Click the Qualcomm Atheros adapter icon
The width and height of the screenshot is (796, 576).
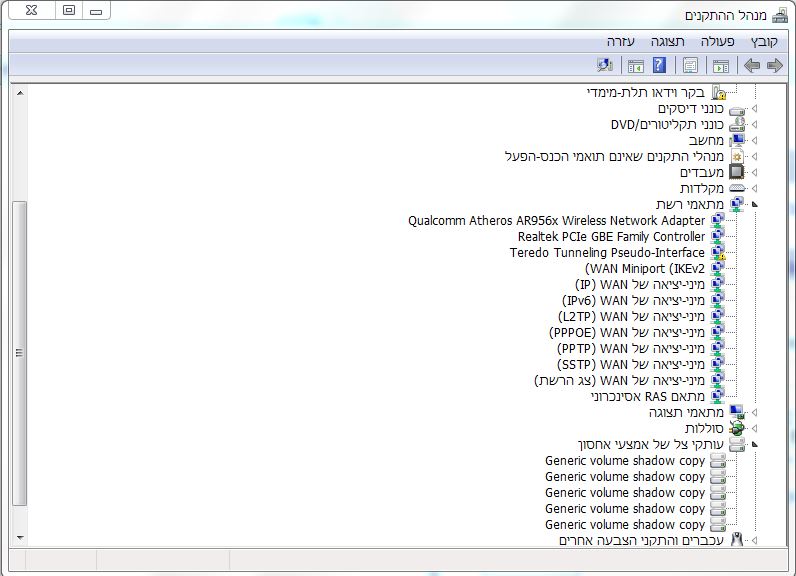click(x=717, y=220)
